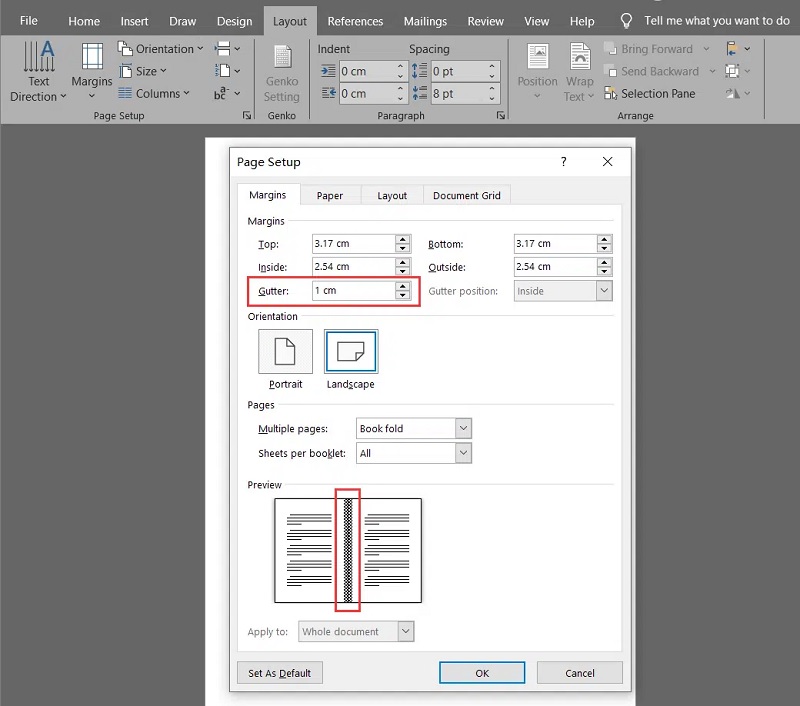Image resolution: width=800 pixels, height=706 pixels.
Task: Open the Line Numbers menu icon
Action: coord(227,71)
